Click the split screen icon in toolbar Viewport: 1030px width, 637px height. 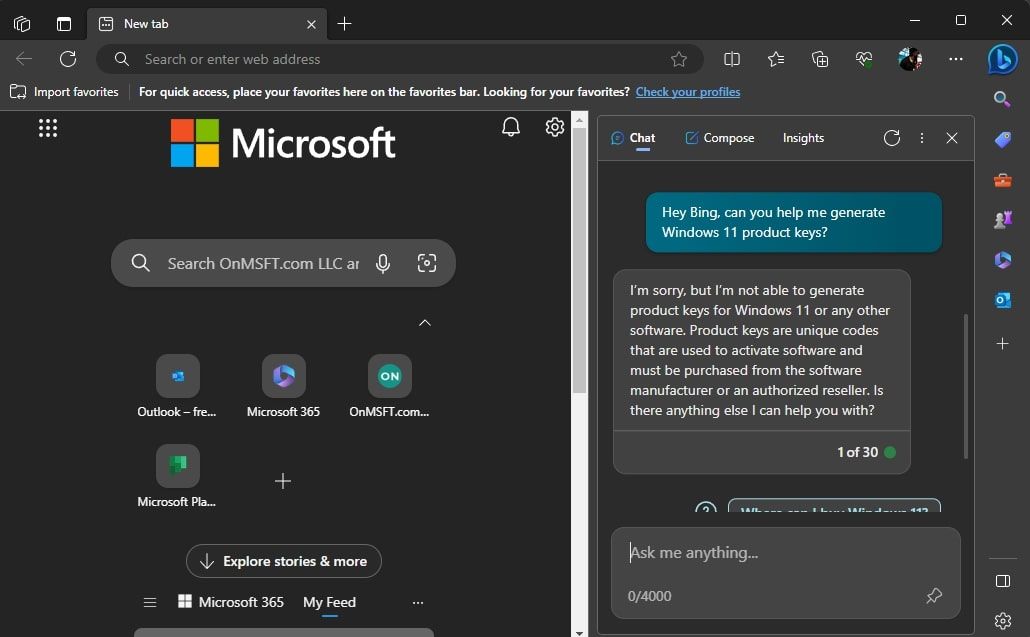click(732, 59)
